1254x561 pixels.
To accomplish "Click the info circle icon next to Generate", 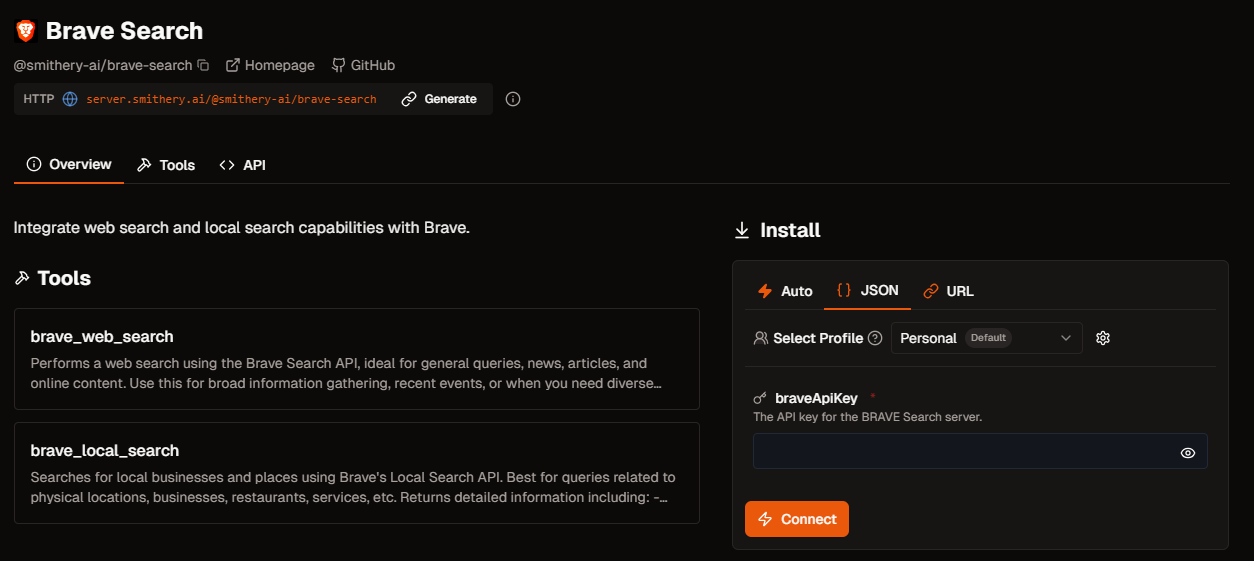I will (x=513, y=99).
